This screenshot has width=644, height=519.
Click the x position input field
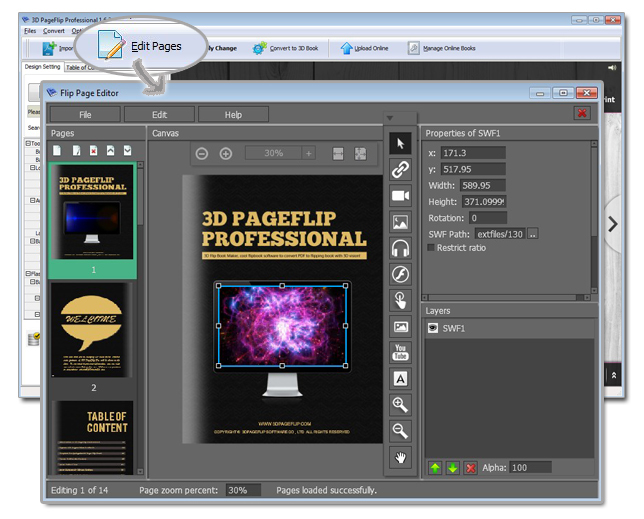coord(473,153)
